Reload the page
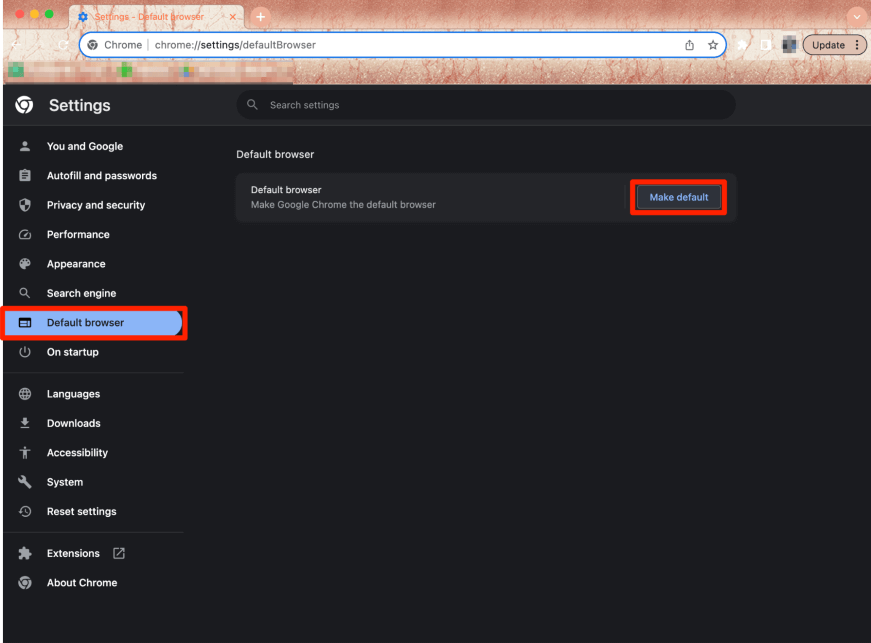This screenshot has height=643, width=871. (x=63, y=45)
